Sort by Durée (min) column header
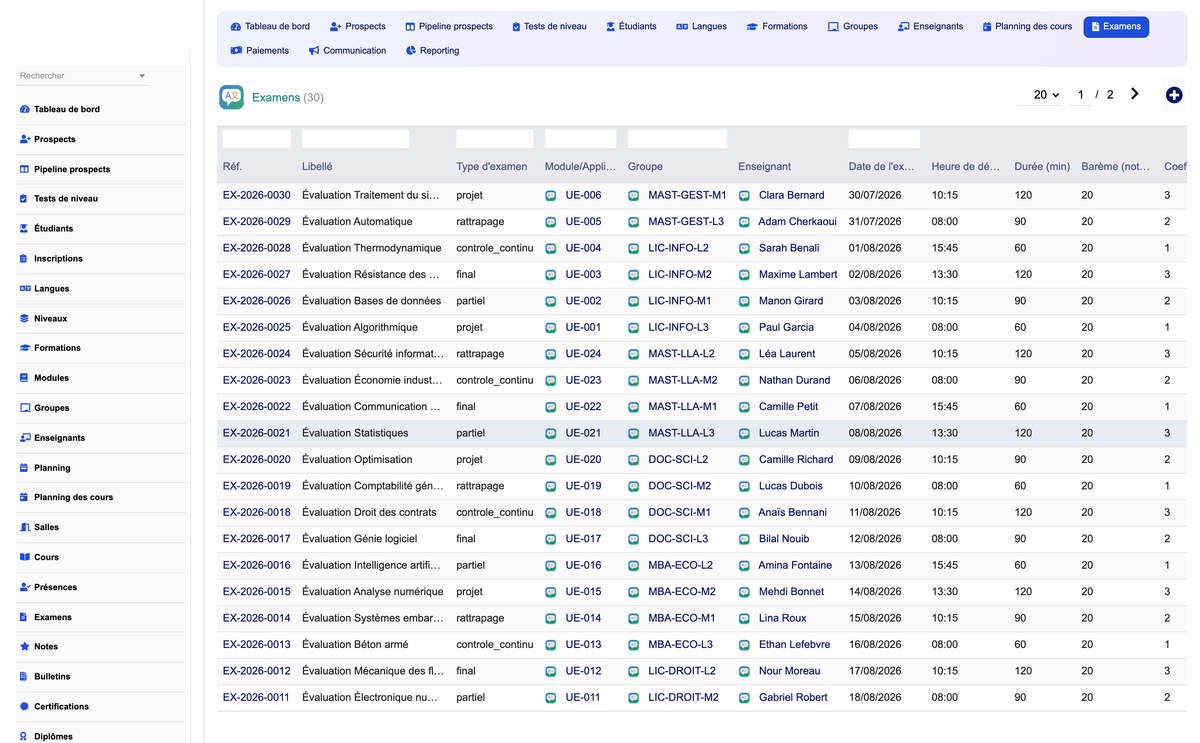The height and width of the screenshot is (743, 1200). [x=1042, y=167]
